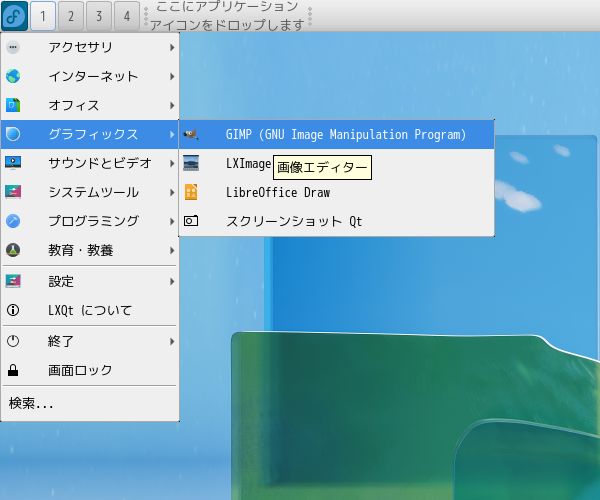Expand arrow next to インターネット
The width and height of the screenshot is (600, 500).
tap(172, 77)
